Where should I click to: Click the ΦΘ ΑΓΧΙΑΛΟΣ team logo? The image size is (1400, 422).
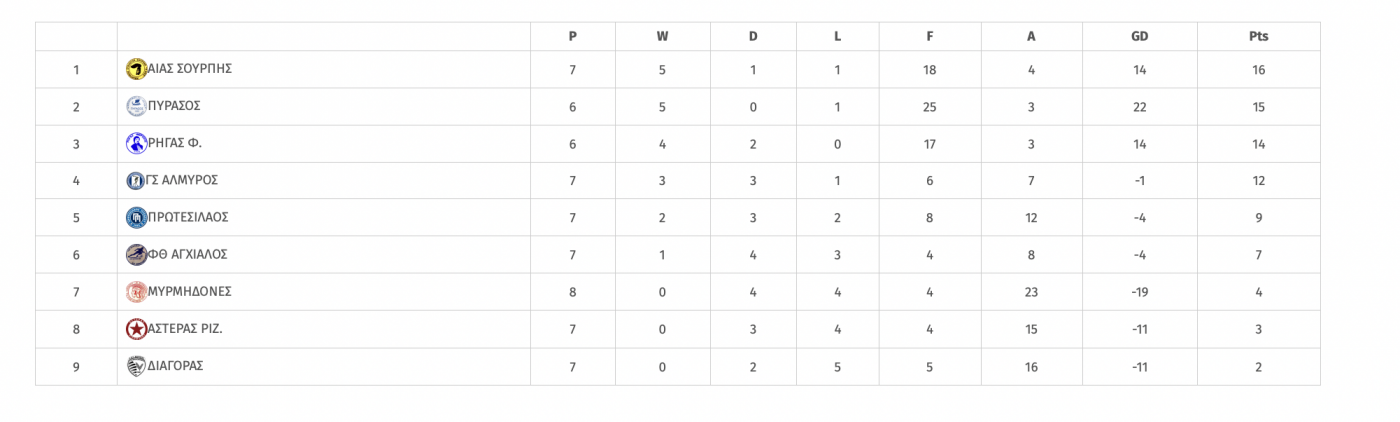[x=136, y=254]
